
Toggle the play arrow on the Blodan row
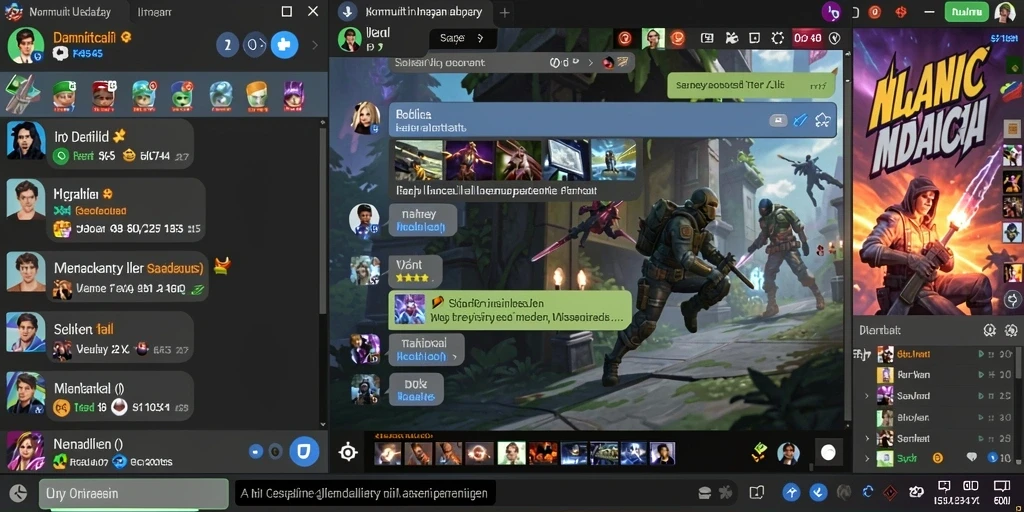981,417
